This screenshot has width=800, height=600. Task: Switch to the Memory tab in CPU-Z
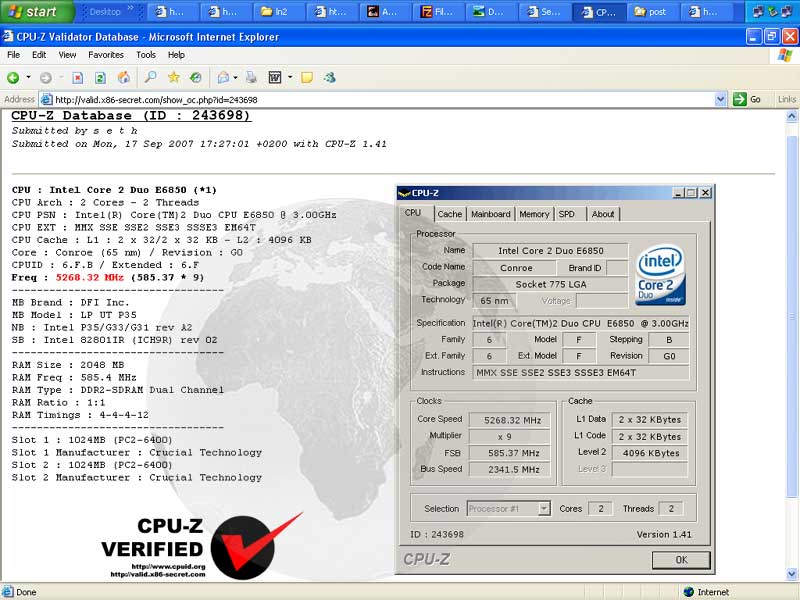point(534,214)
